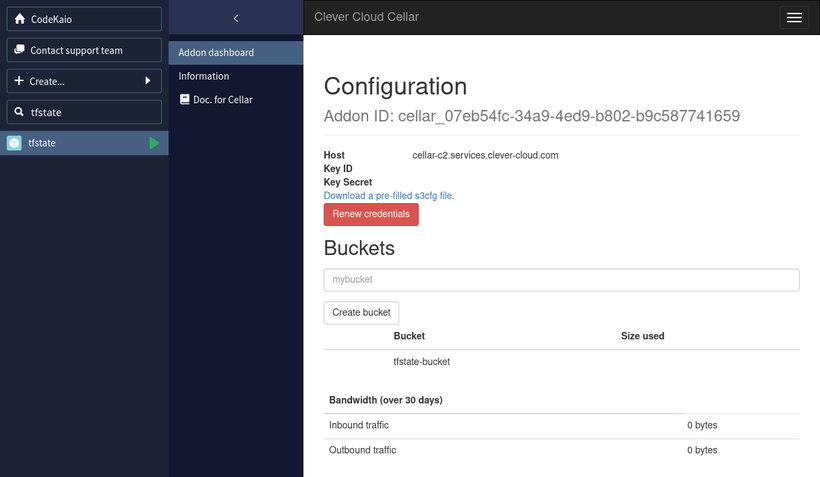The height and width of the screenshot is (477, 820).
Task: Focus the mybucket name input field
Action: pyautogui.click(x=561, y=280)
